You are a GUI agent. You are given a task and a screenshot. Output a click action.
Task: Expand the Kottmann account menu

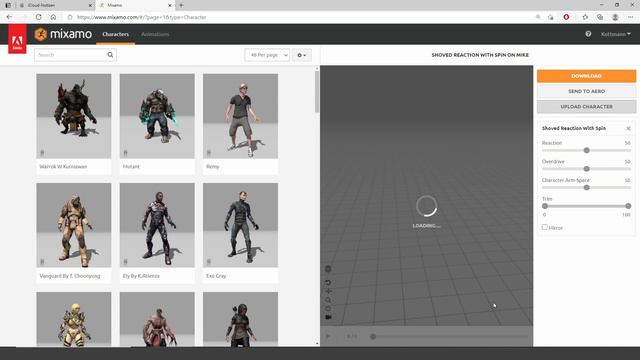(x=616, y=34)
